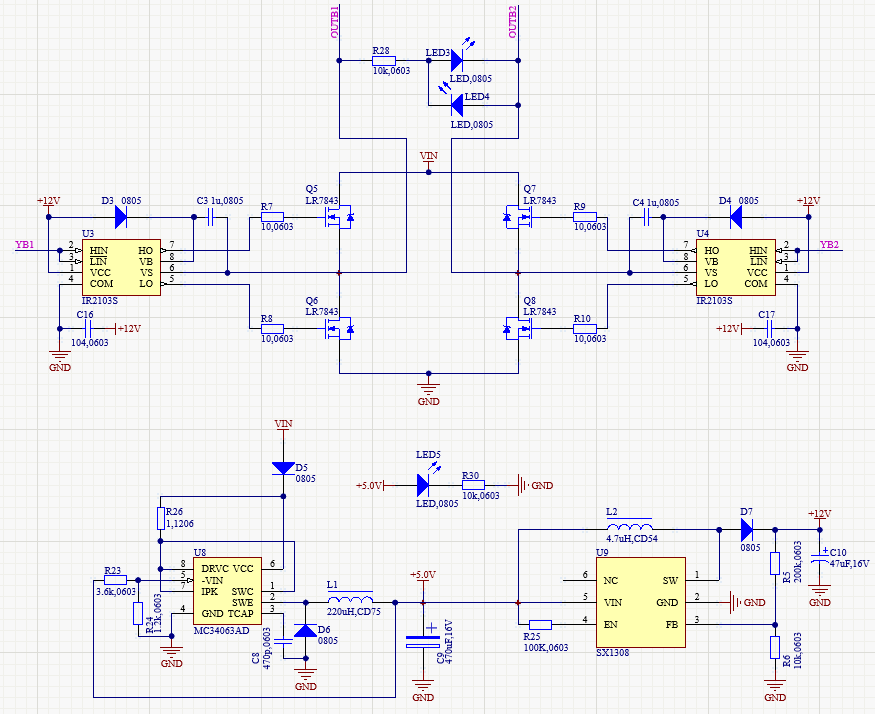Image resolution: width=875 pixels, height=714 pixels.
Task: Click resistor R23 body
Action: (x=116, y=580)
